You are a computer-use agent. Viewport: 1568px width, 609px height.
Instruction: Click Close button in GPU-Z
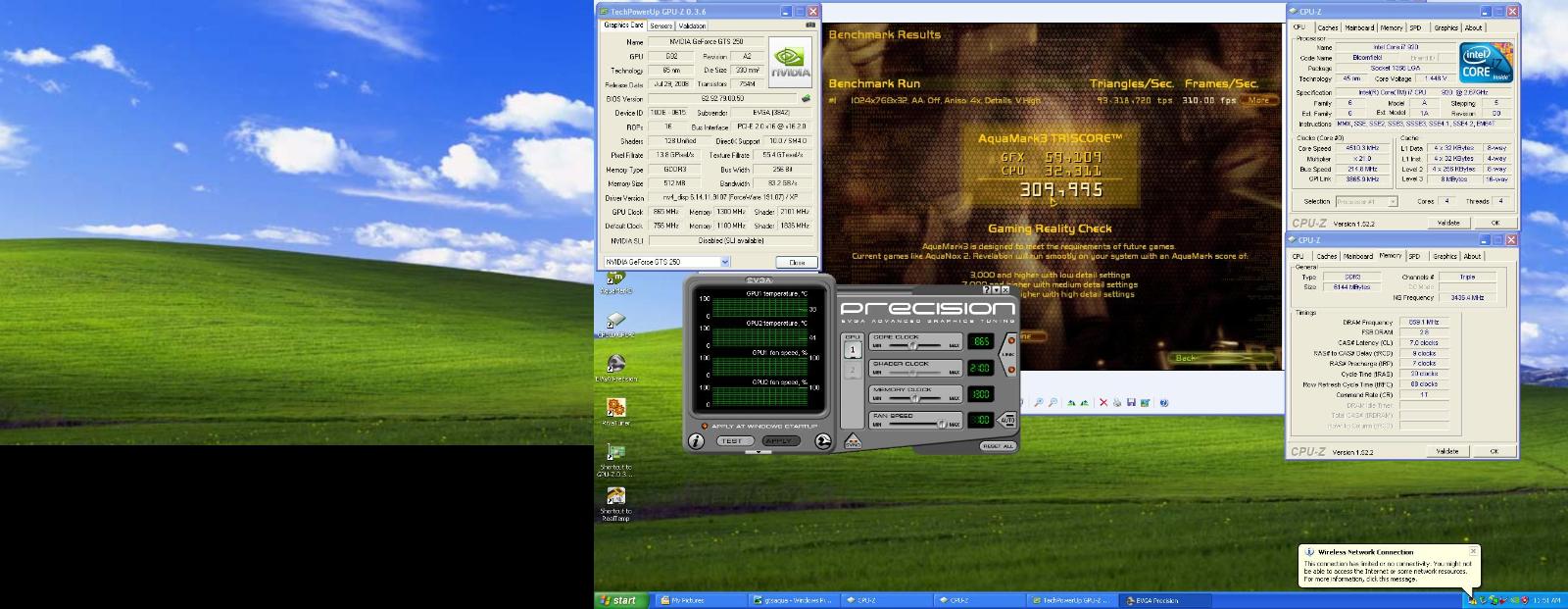[x=797, y=262]
